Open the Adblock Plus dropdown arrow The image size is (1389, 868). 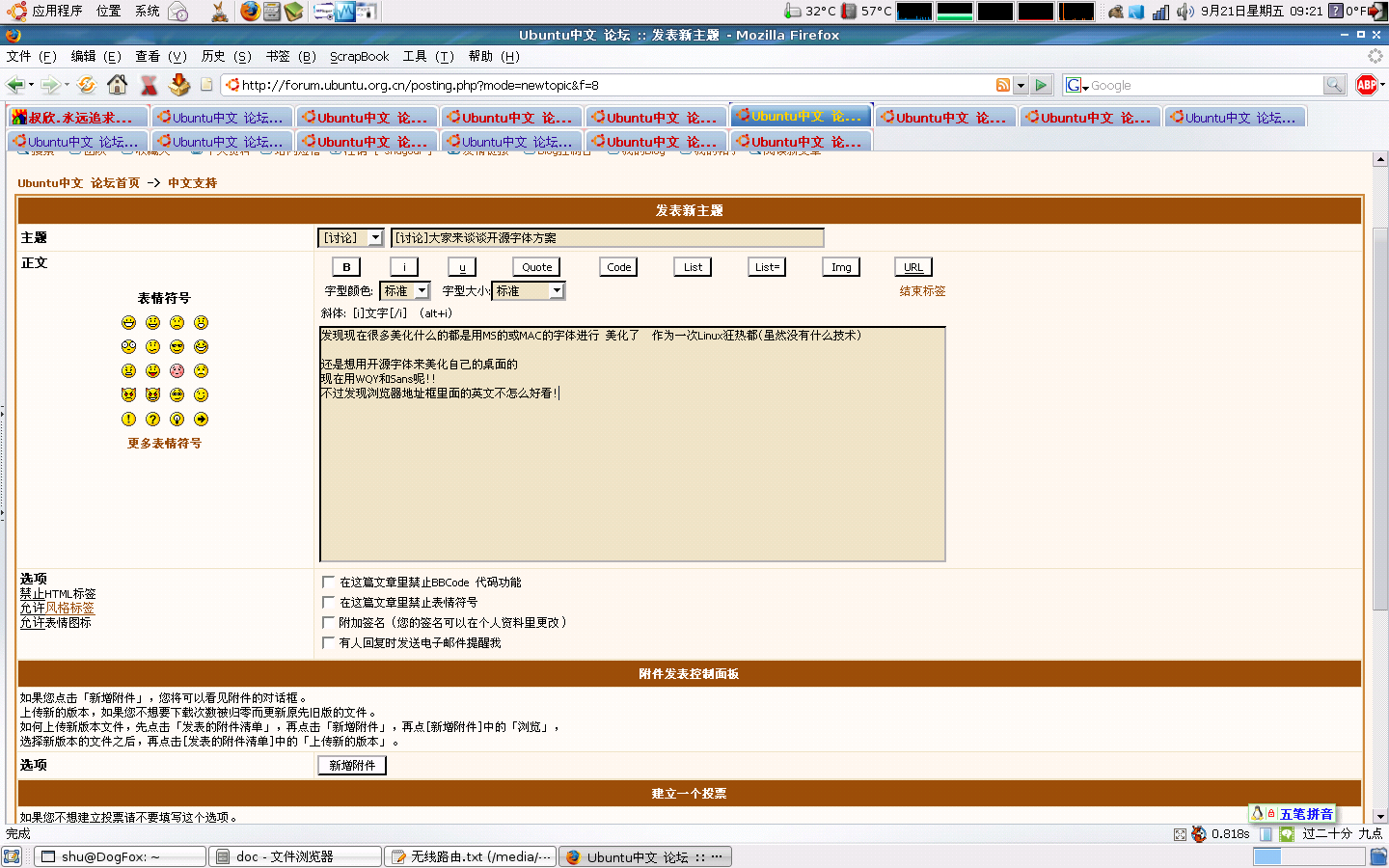[x=1382, y=85]
